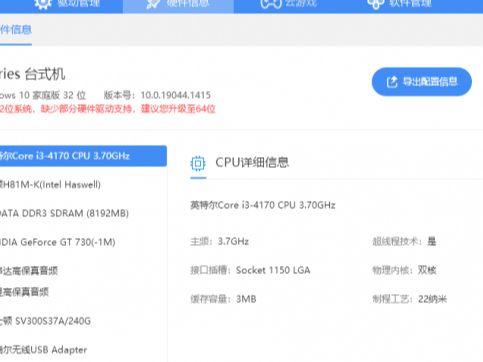Click the 10 家庭版 32 位 system text
Viewport: 483px width, 362px height.
pos(52,95)
